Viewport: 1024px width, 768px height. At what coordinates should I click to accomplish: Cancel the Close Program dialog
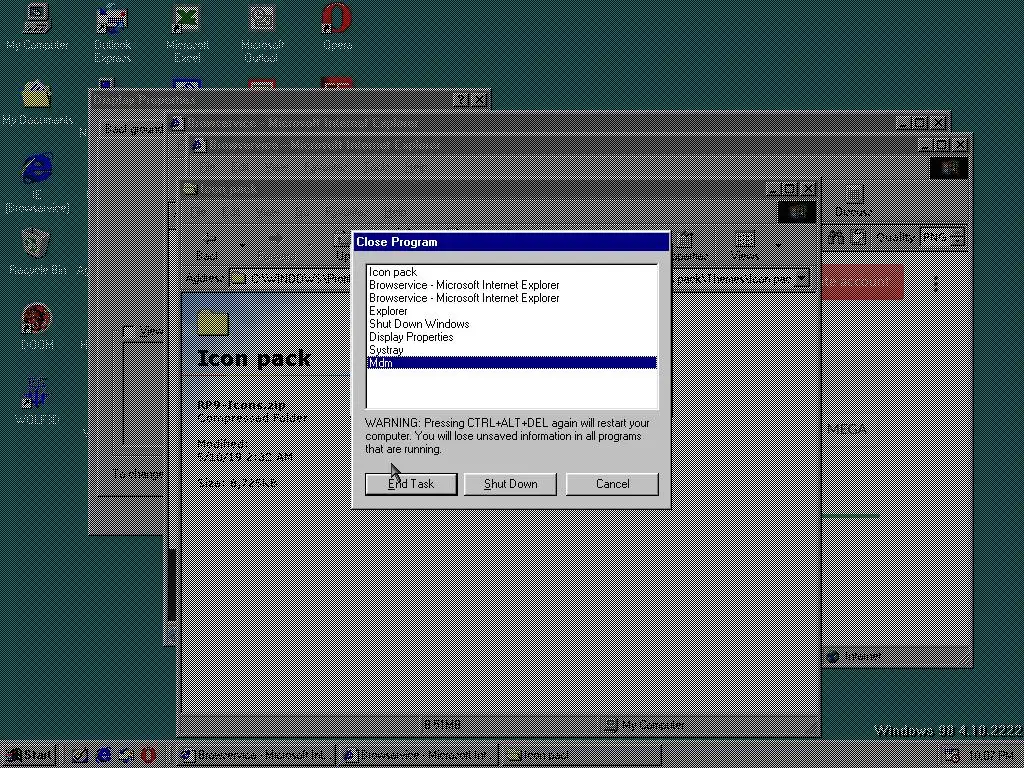(x=612, y=484)
